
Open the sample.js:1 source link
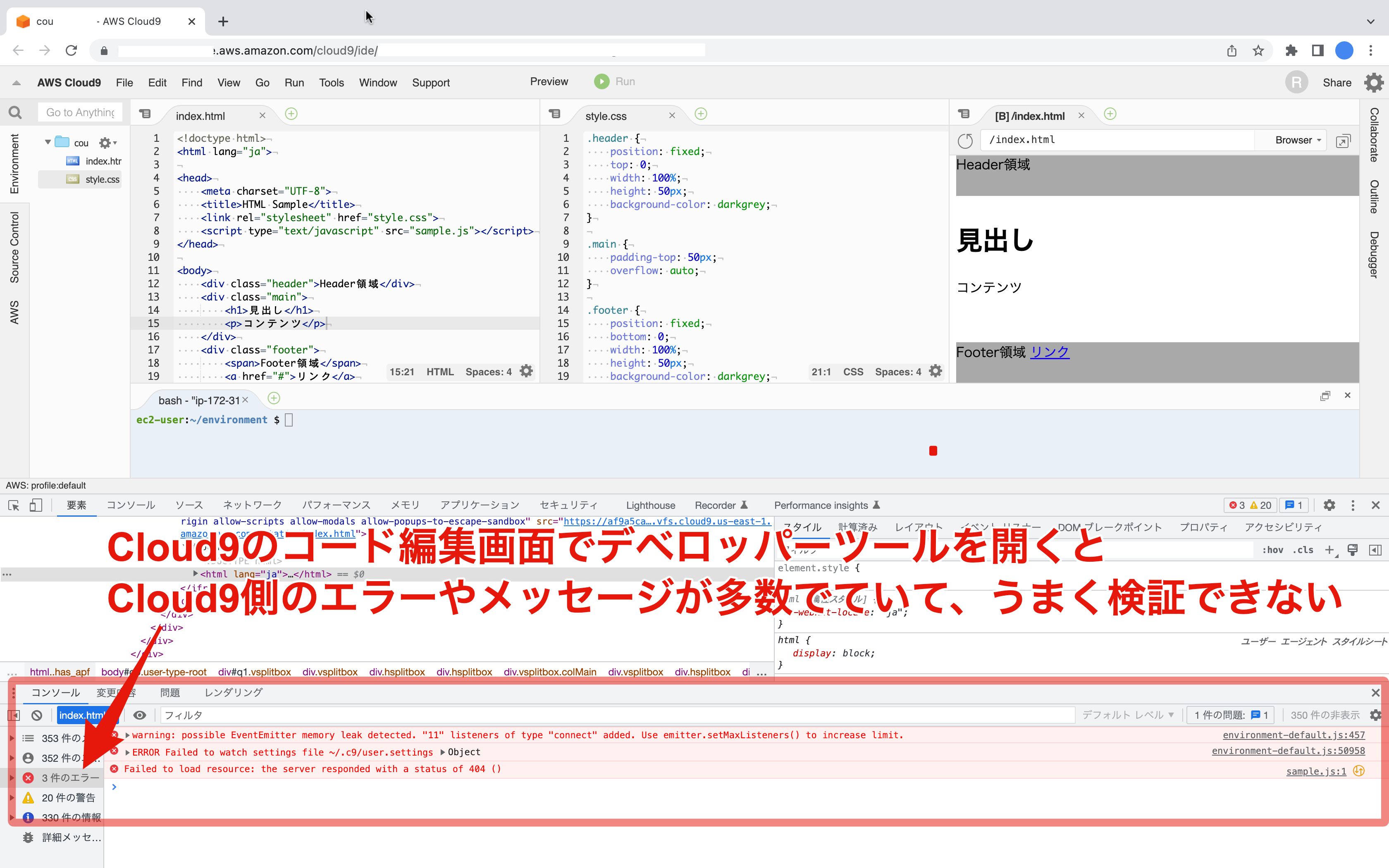pos(1316,771)
